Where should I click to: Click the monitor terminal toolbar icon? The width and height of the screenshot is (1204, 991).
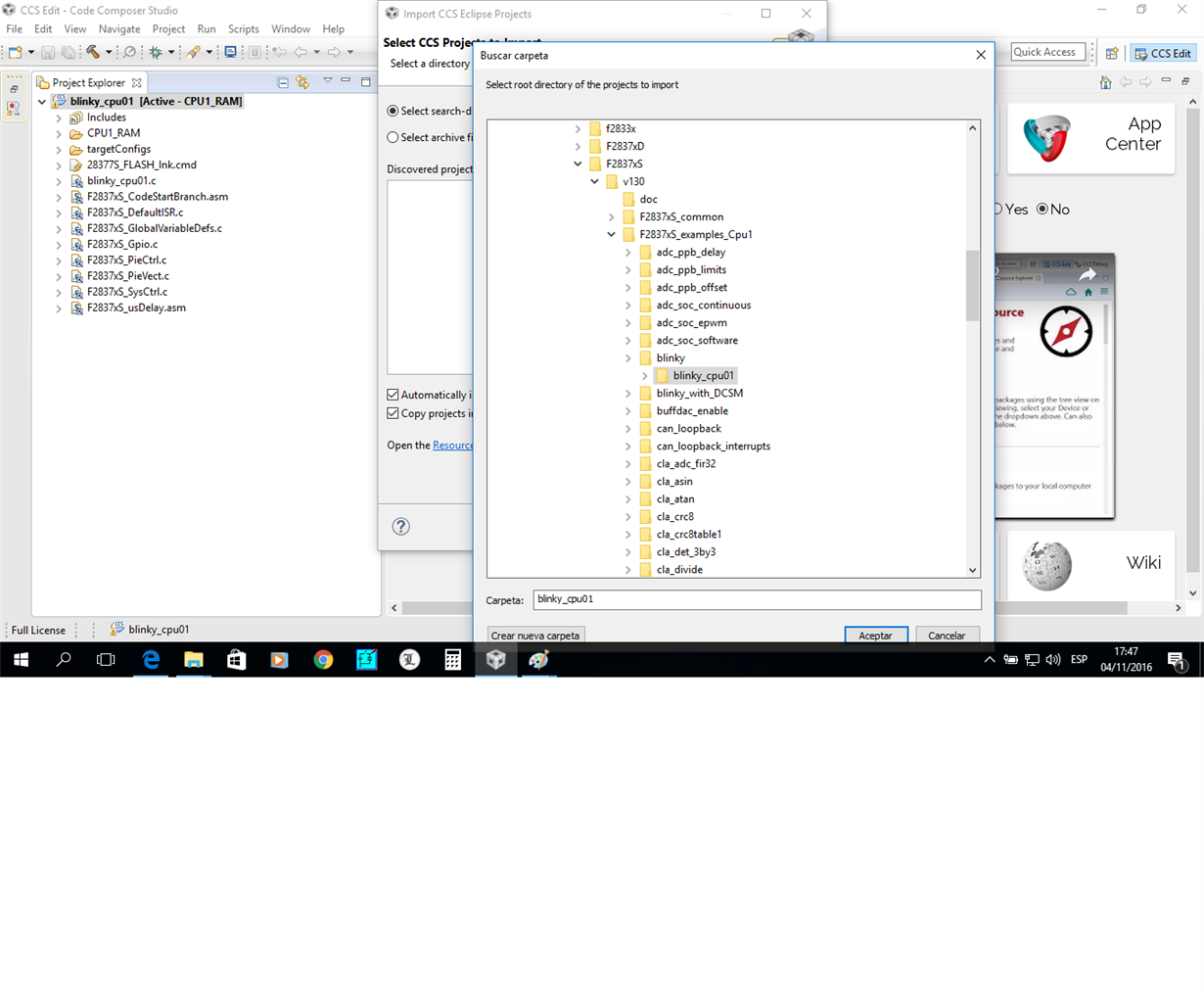[231, 52]
